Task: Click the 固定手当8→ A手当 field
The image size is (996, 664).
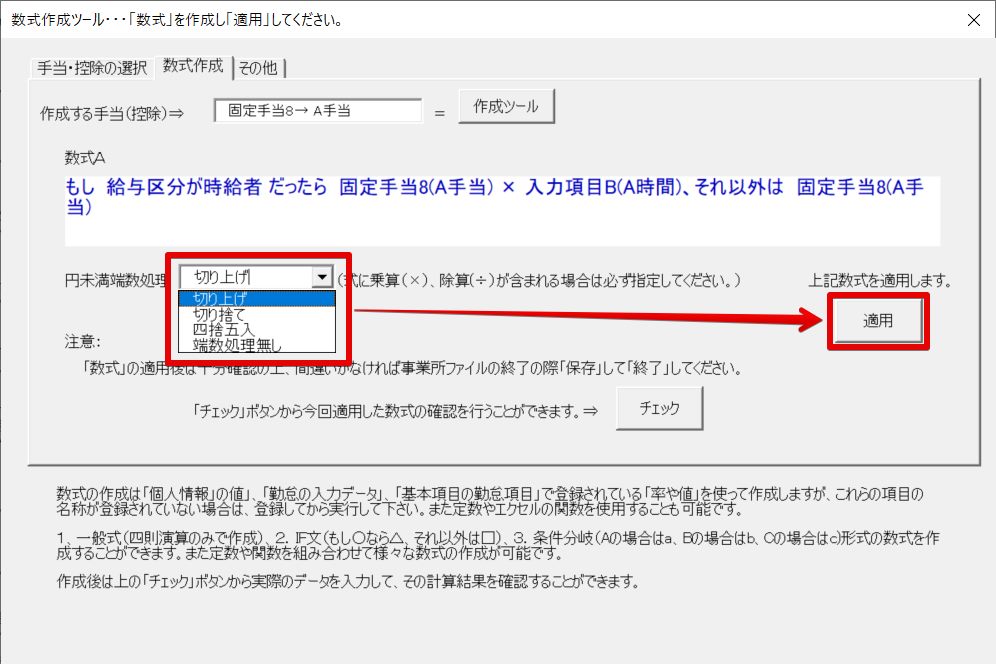Action: [318, 111]
